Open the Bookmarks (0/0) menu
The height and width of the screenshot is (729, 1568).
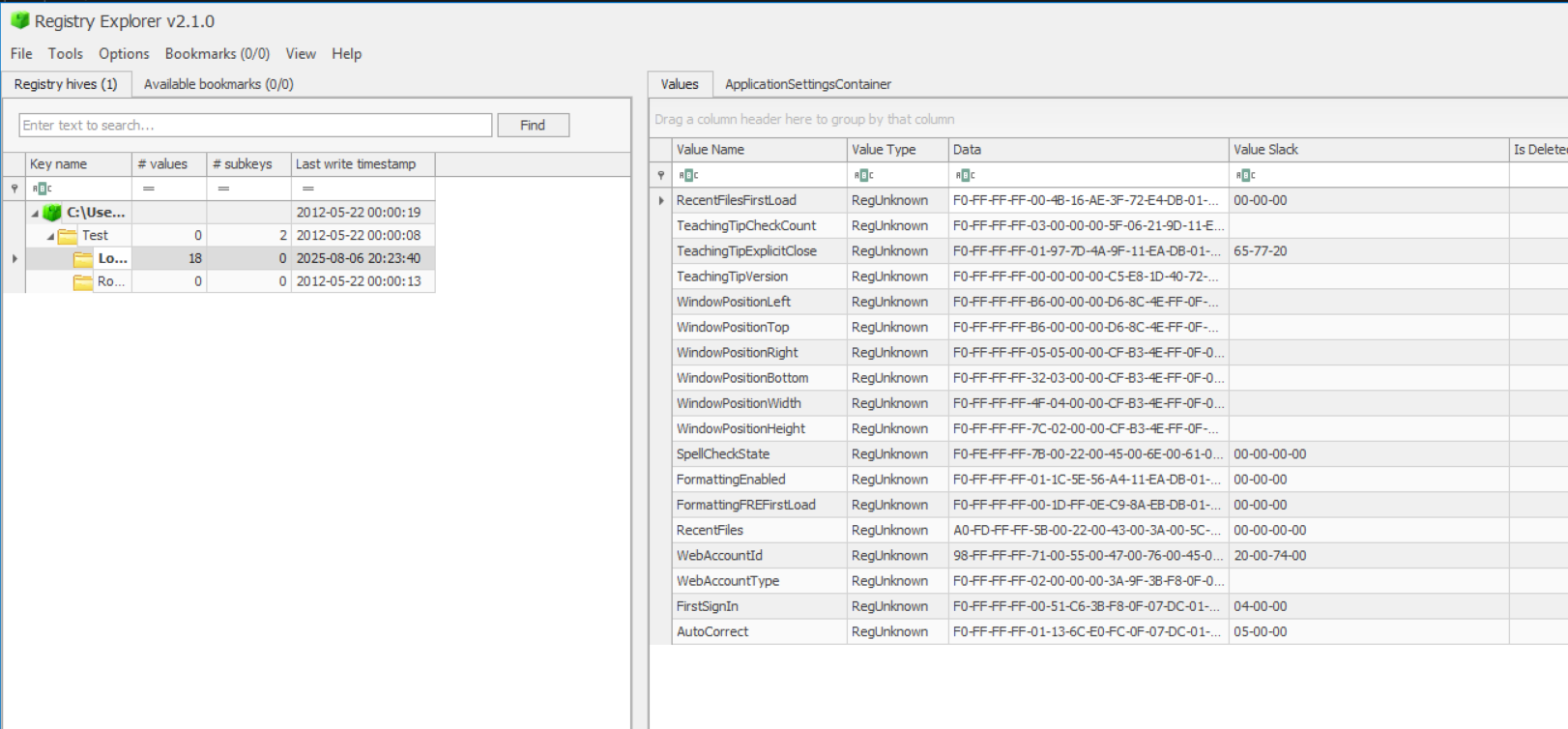[x=218, y=54]
